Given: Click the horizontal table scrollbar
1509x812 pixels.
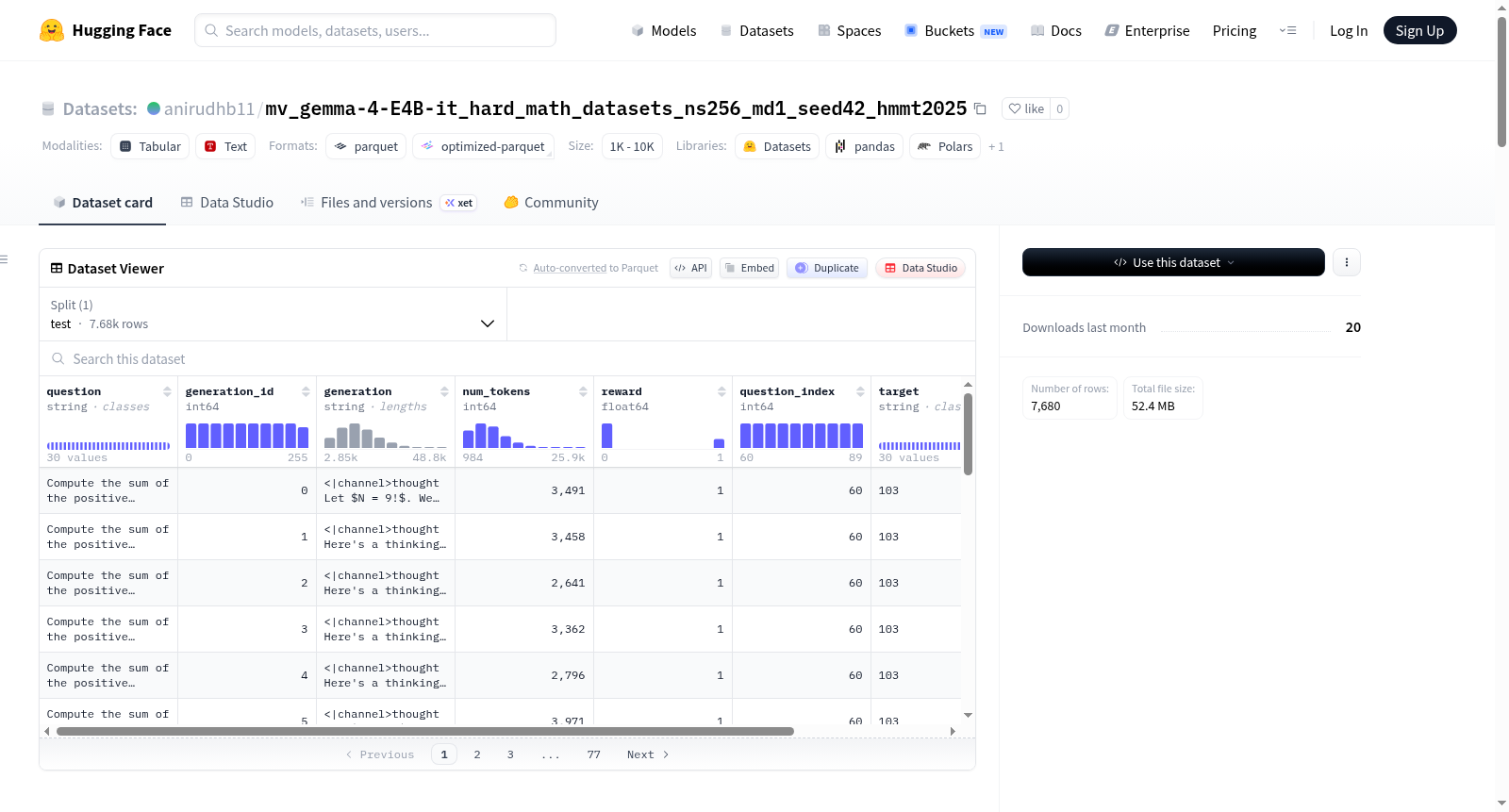Looking at the screenshot, I should [x=425, y=731].
